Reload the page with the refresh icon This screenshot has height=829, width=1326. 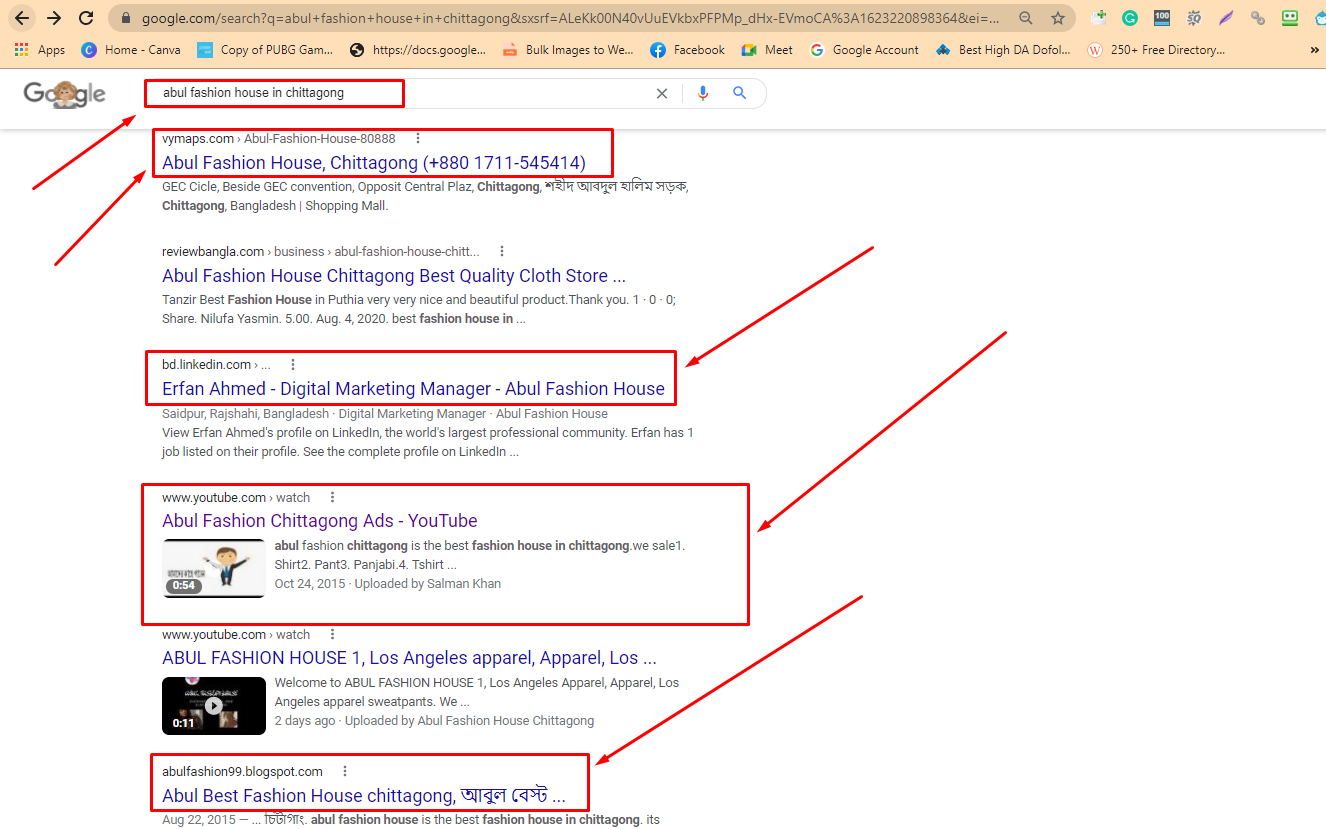[86, 17]
